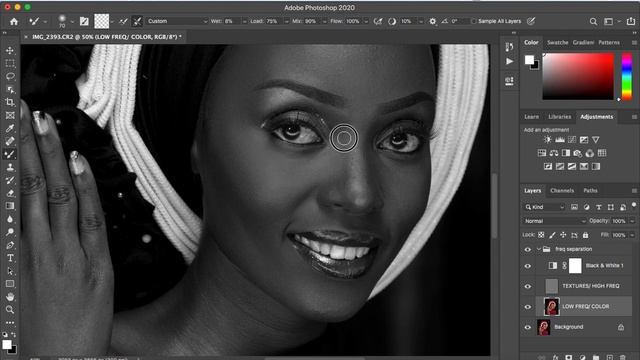This screenshot has width=640, height=360.
Task: Enable Sample All Layers checkbox
Action: click(473, 21)
